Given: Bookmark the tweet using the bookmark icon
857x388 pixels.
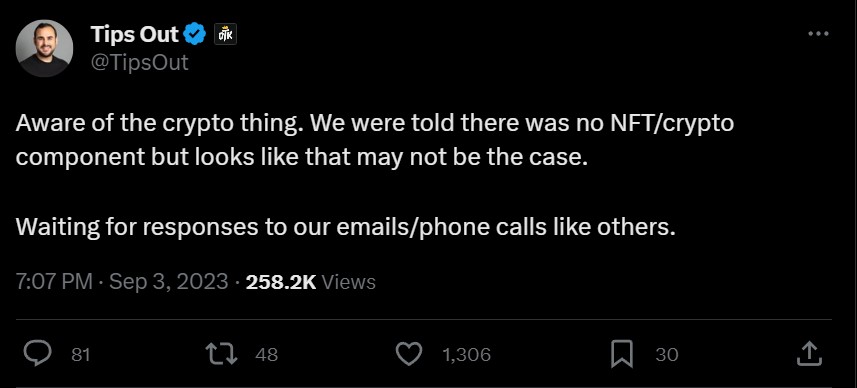Looking at the screenshot, I should [x=621, y=354].
